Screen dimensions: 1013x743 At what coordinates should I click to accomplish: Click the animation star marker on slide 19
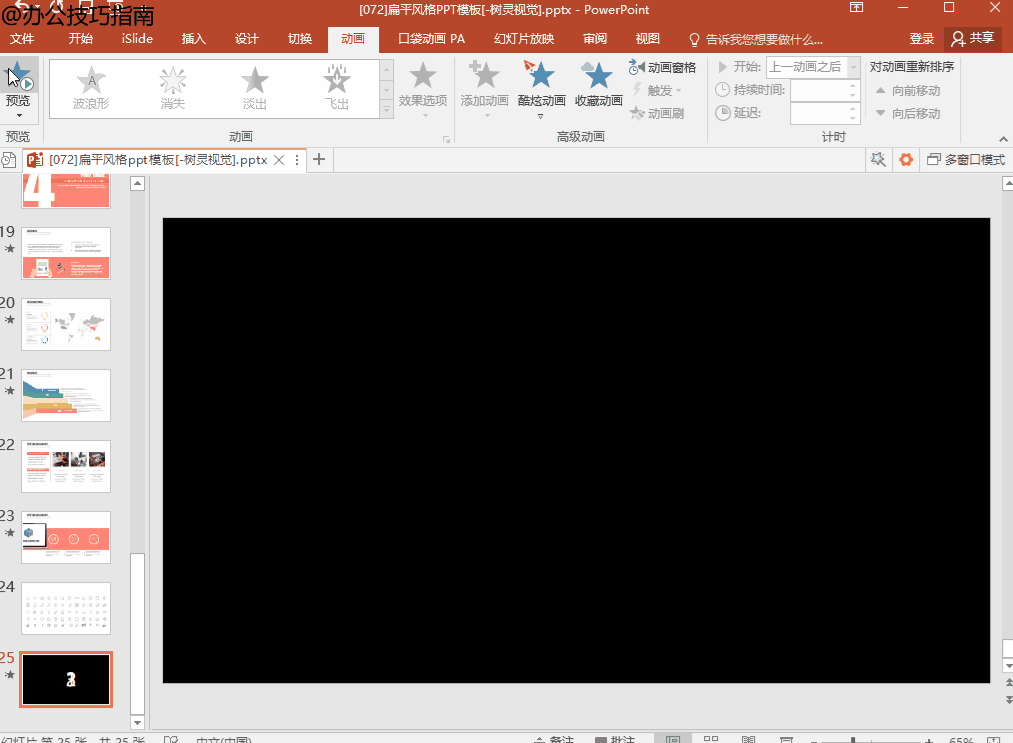click(9, 249)
